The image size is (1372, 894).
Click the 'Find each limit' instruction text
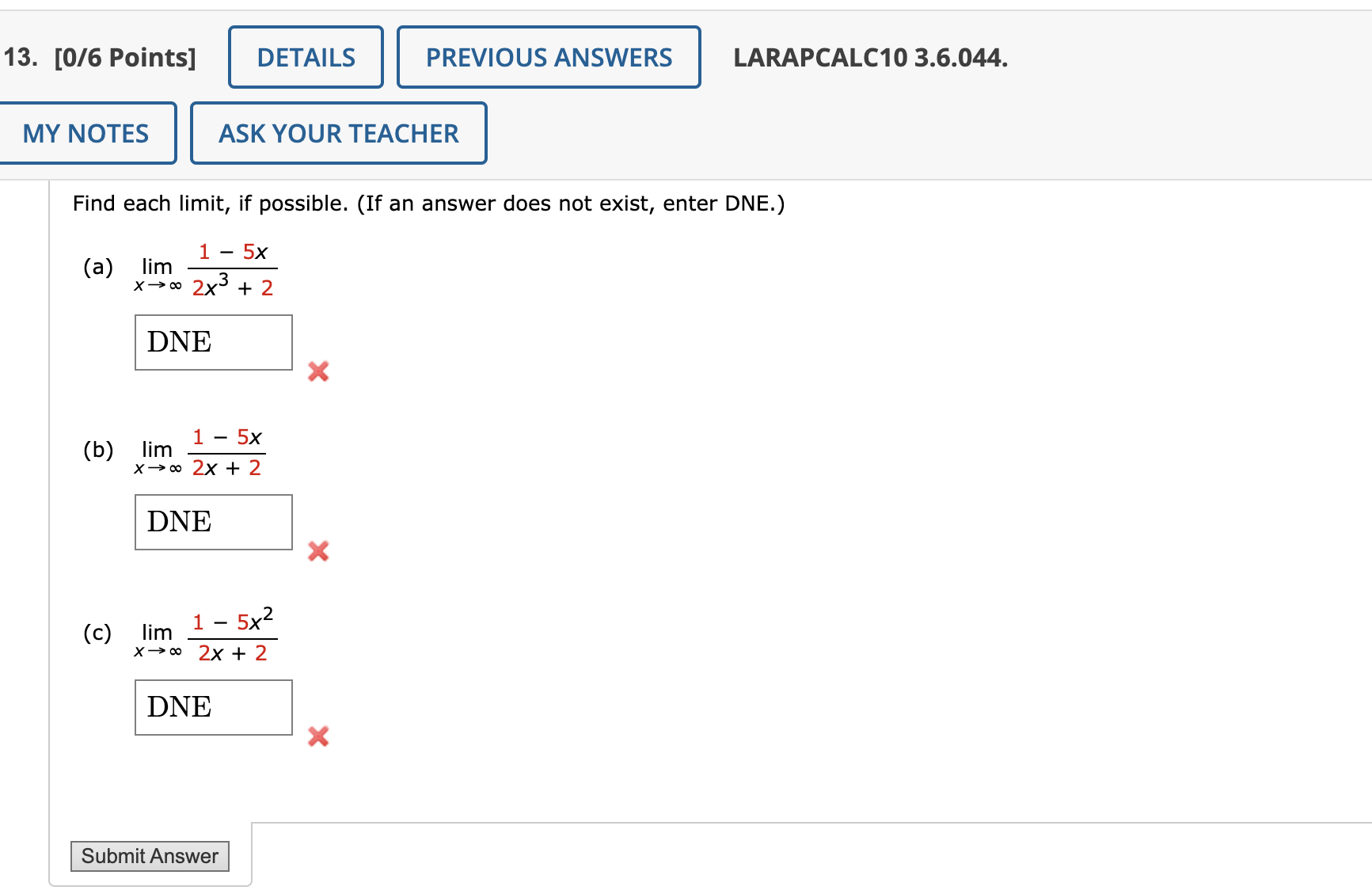(428, 203)
